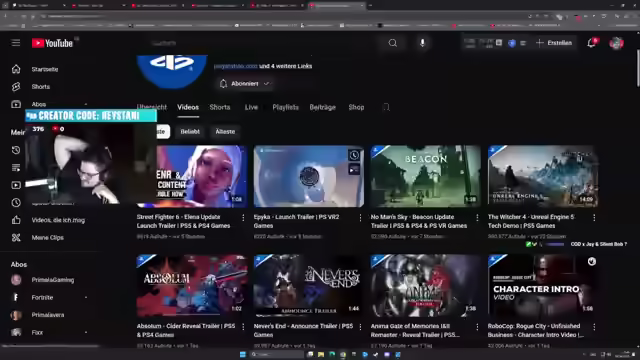Click the YouTube logo
This screenshot has height=360, width=640.
coord(53,43)
